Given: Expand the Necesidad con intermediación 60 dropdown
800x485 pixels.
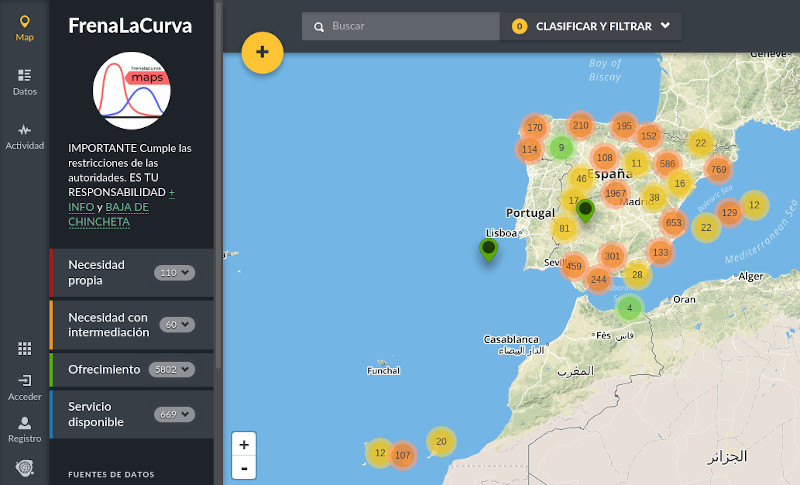Looking at the screenshot, I should pos(177,324).
